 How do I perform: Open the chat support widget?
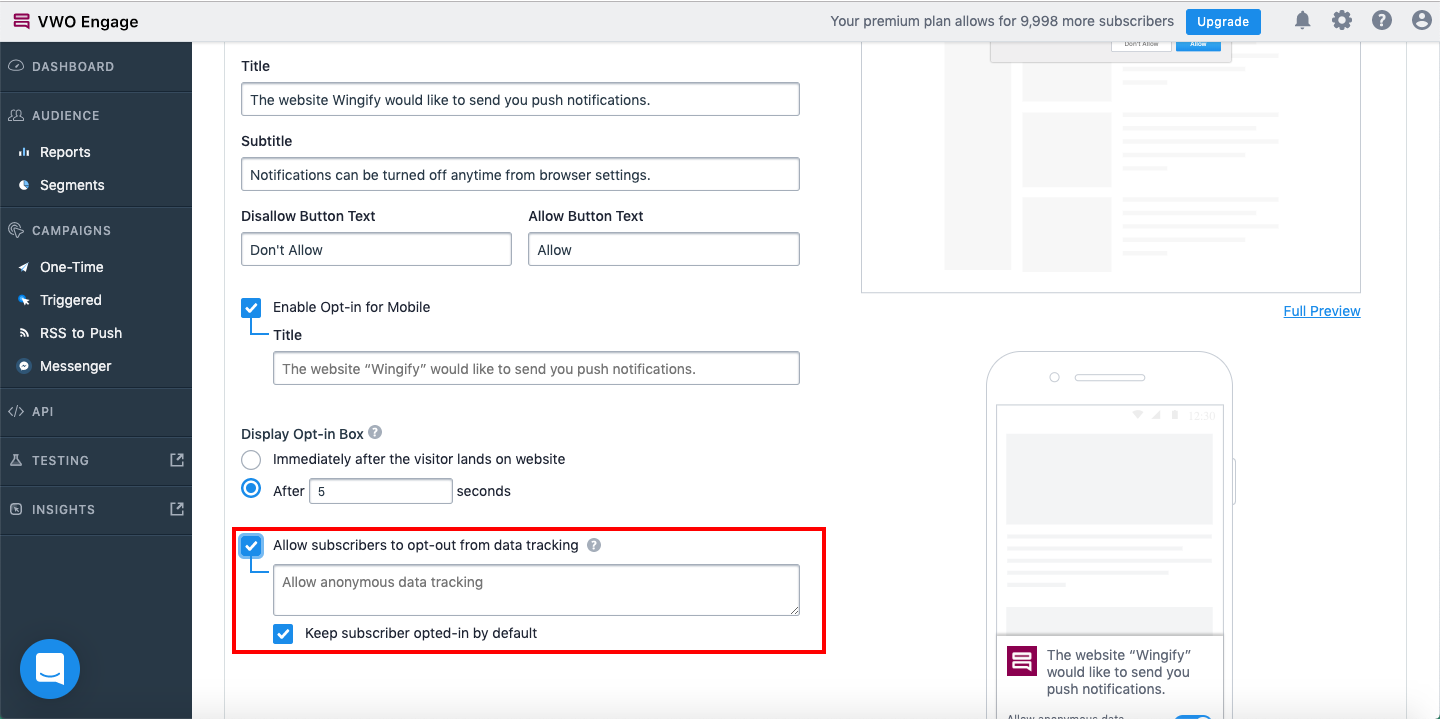coord(50,669)
